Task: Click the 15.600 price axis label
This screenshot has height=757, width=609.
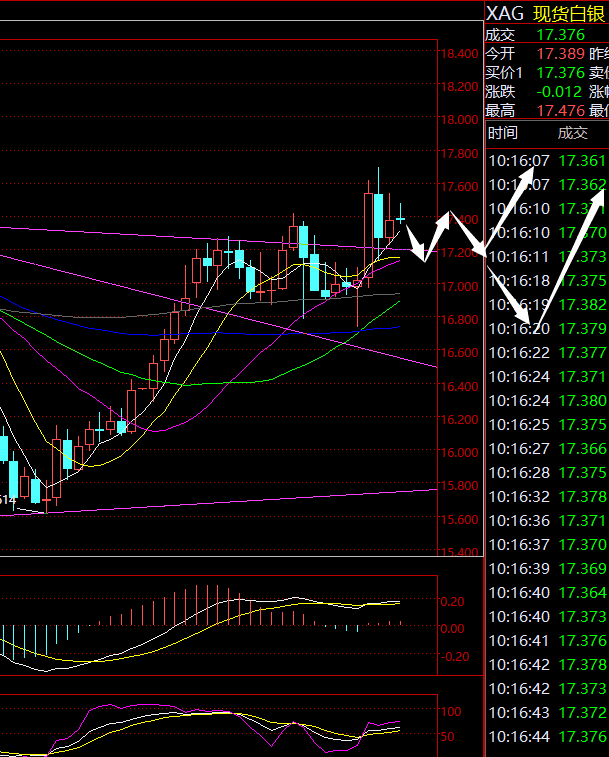Action: pyautogui.click(x=459, y=519)
